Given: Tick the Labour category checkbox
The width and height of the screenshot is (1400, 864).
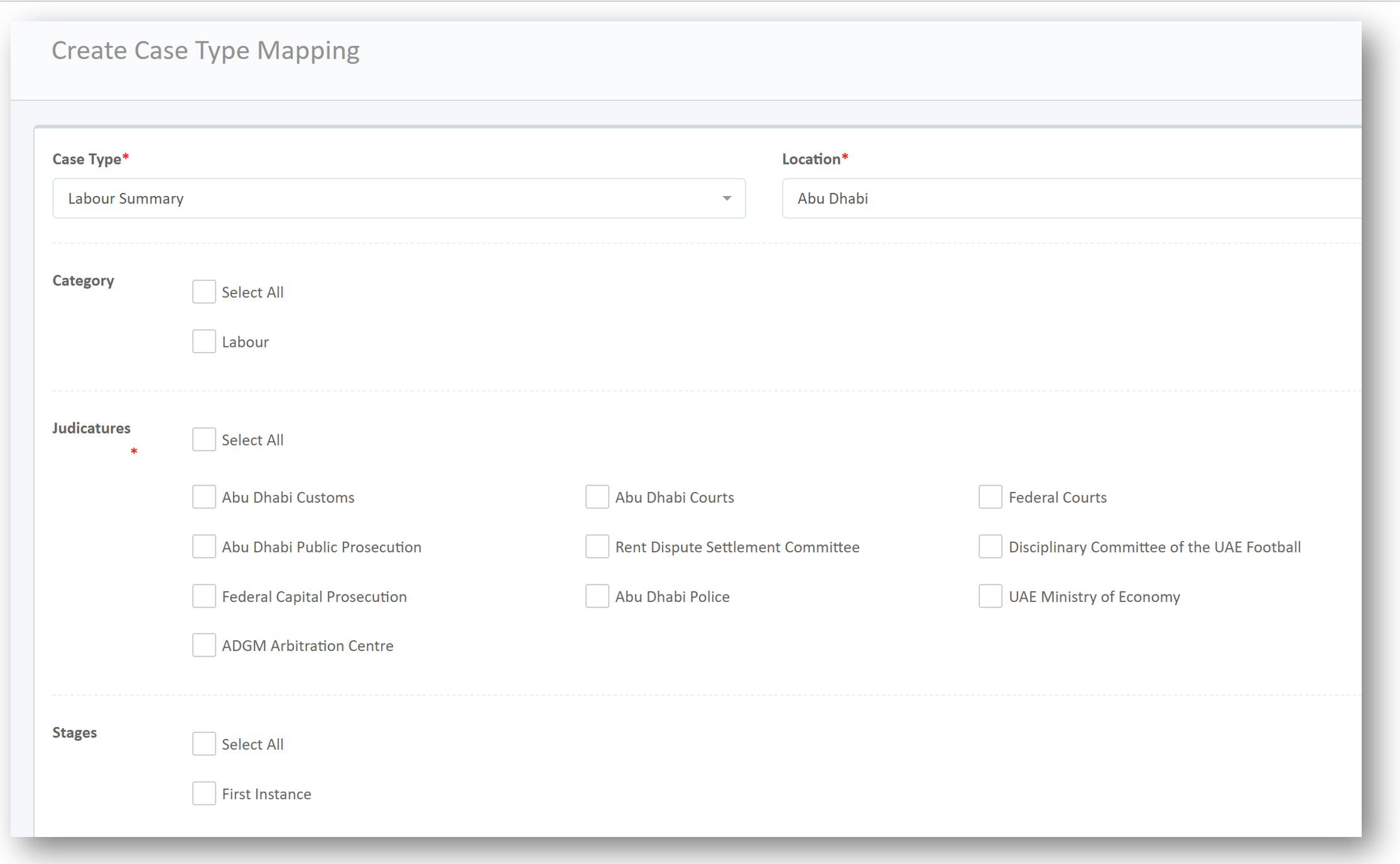Looking at the screenshot, I should point(203,342).
